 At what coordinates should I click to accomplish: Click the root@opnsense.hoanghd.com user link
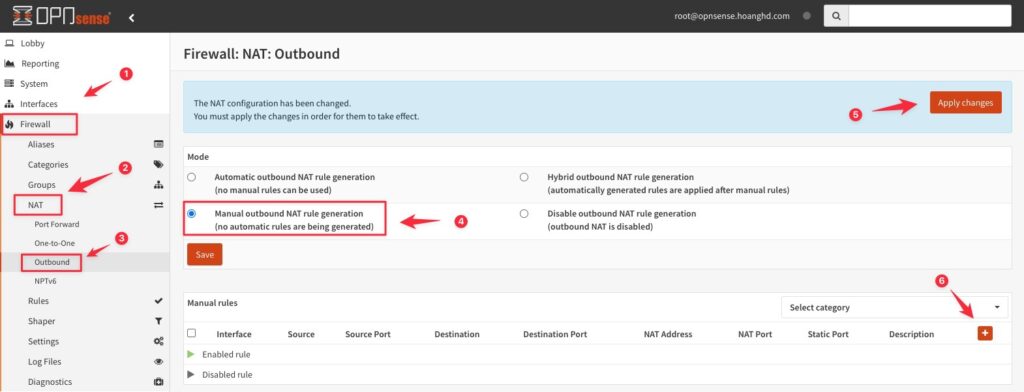pyautogui.click(x=732, y=16)
